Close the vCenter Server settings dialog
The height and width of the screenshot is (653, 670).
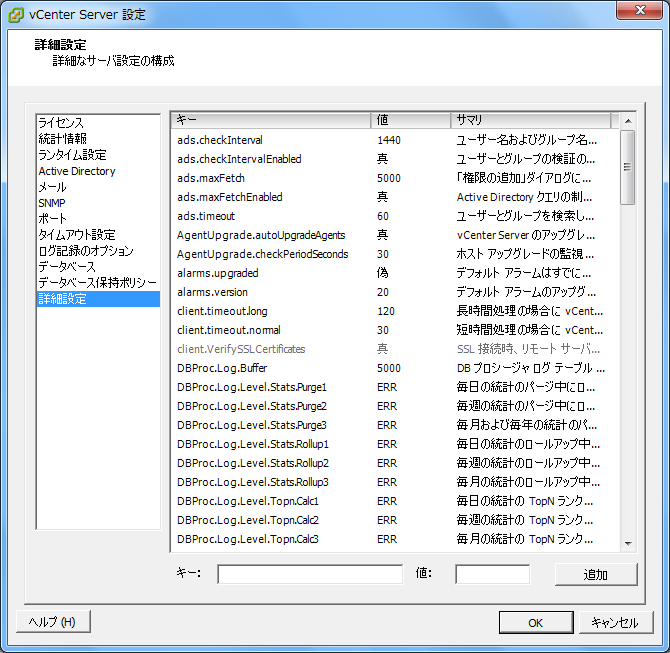coord(639,10)
